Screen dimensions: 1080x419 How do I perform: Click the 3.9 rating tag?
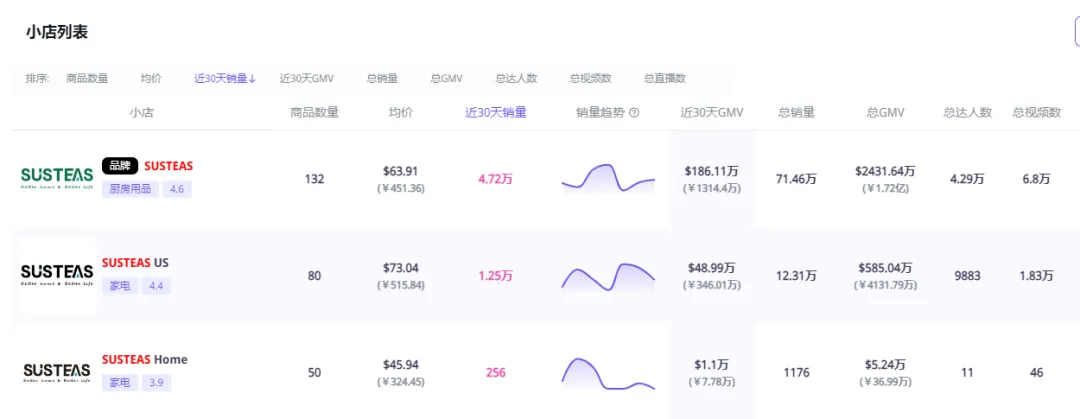tap(156, 382)
